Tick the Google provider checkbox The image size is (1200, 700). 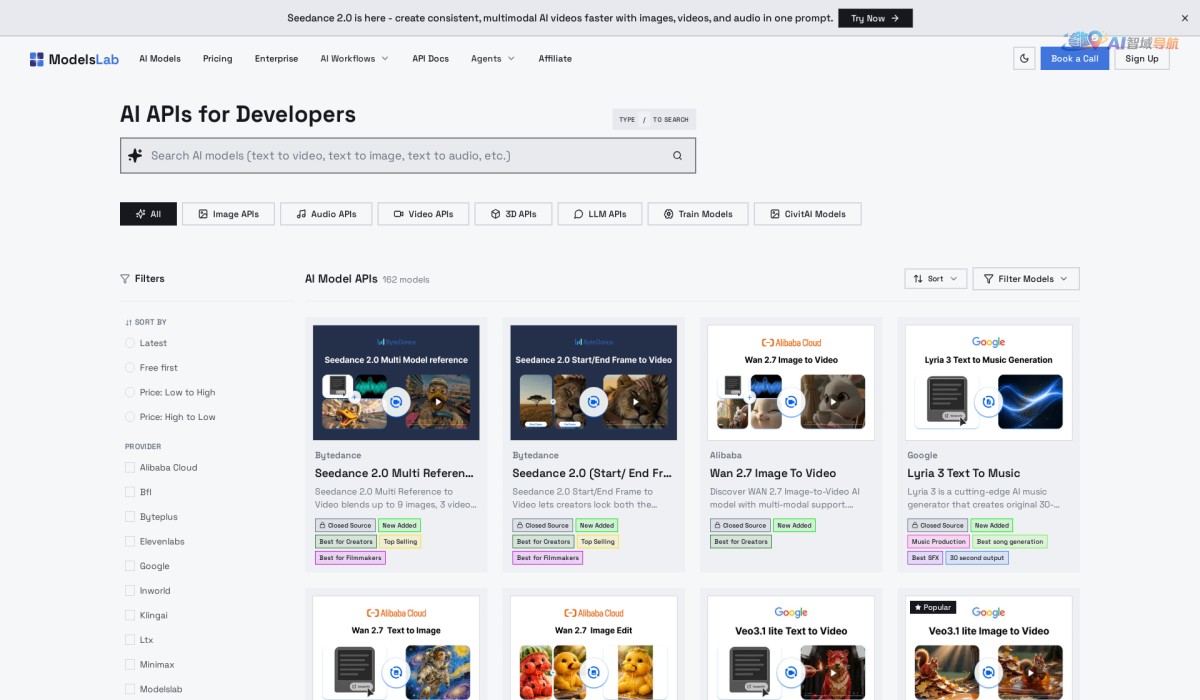[x=130, y=566]
